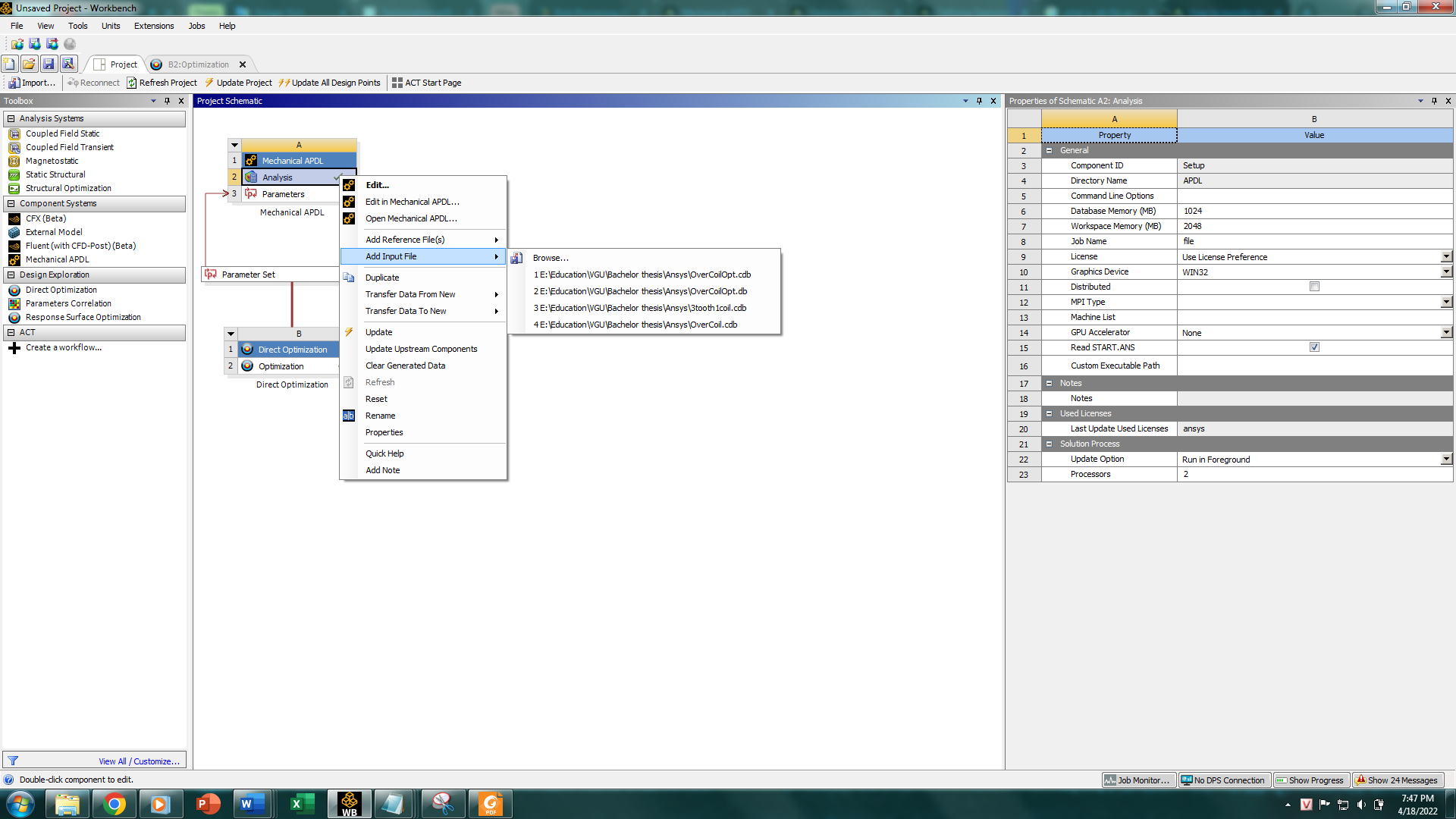Click the save-to-repository globe disk icon
The width and height of the screenshot is (1456, 819).
coord(35,44)
